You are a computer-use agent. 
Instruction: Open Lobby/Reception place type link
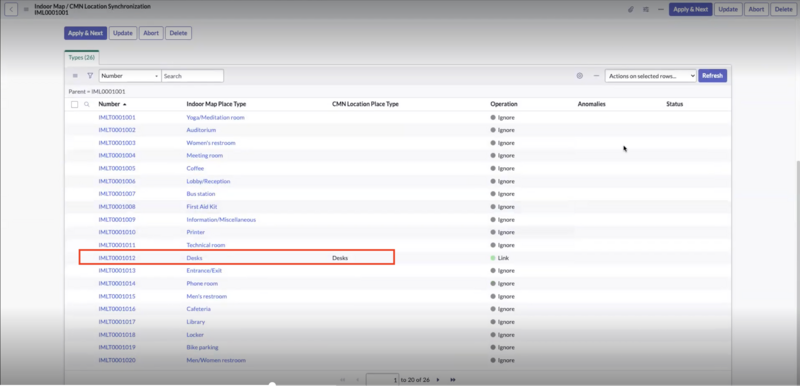[208, 181]
